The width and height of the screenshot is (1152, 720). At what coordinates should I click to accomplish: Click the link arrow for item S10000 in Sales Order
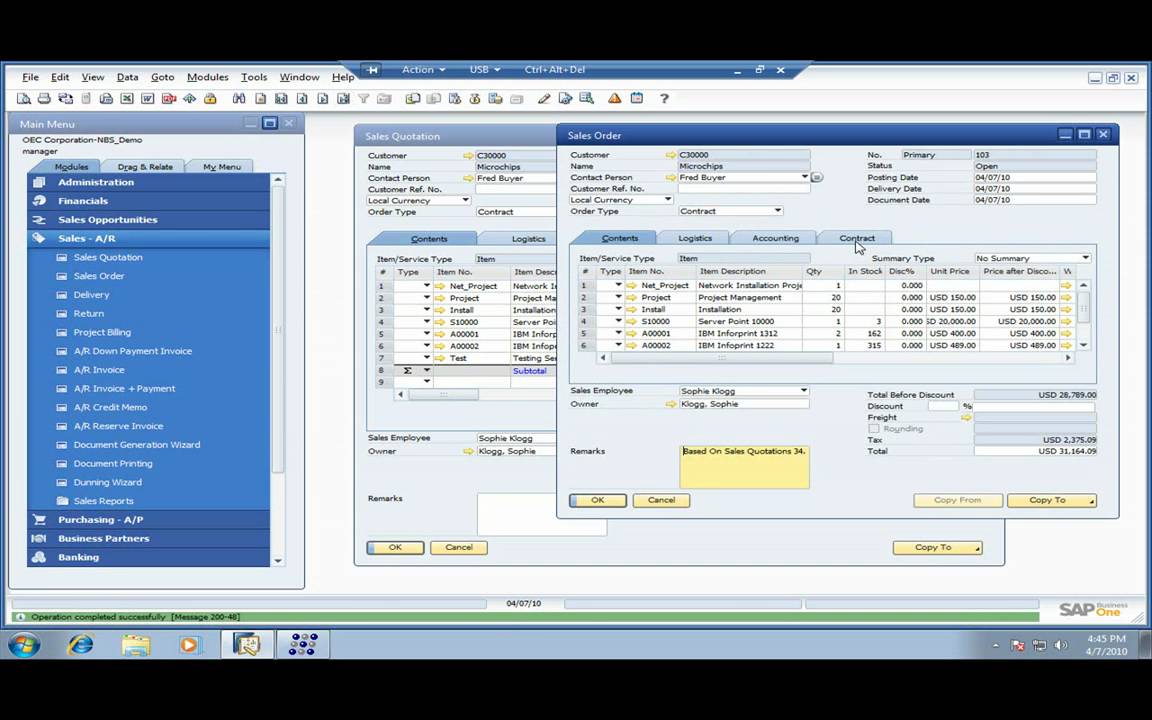[632, 321]
